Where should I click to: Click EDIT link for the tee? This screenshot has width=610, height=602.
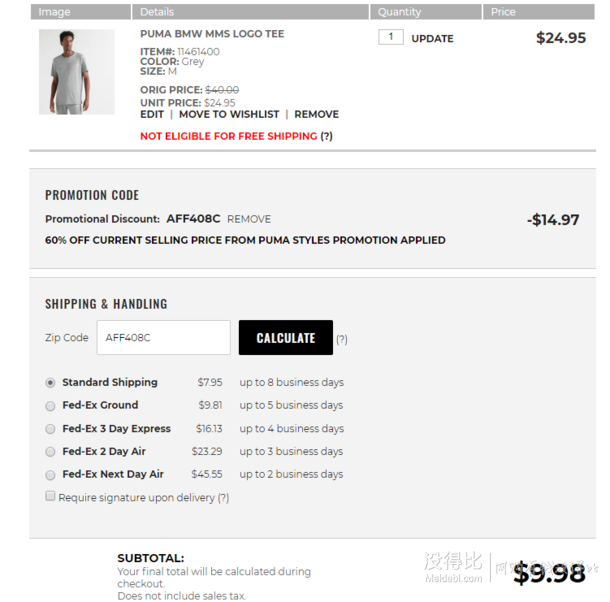click(x=152, y=114)
